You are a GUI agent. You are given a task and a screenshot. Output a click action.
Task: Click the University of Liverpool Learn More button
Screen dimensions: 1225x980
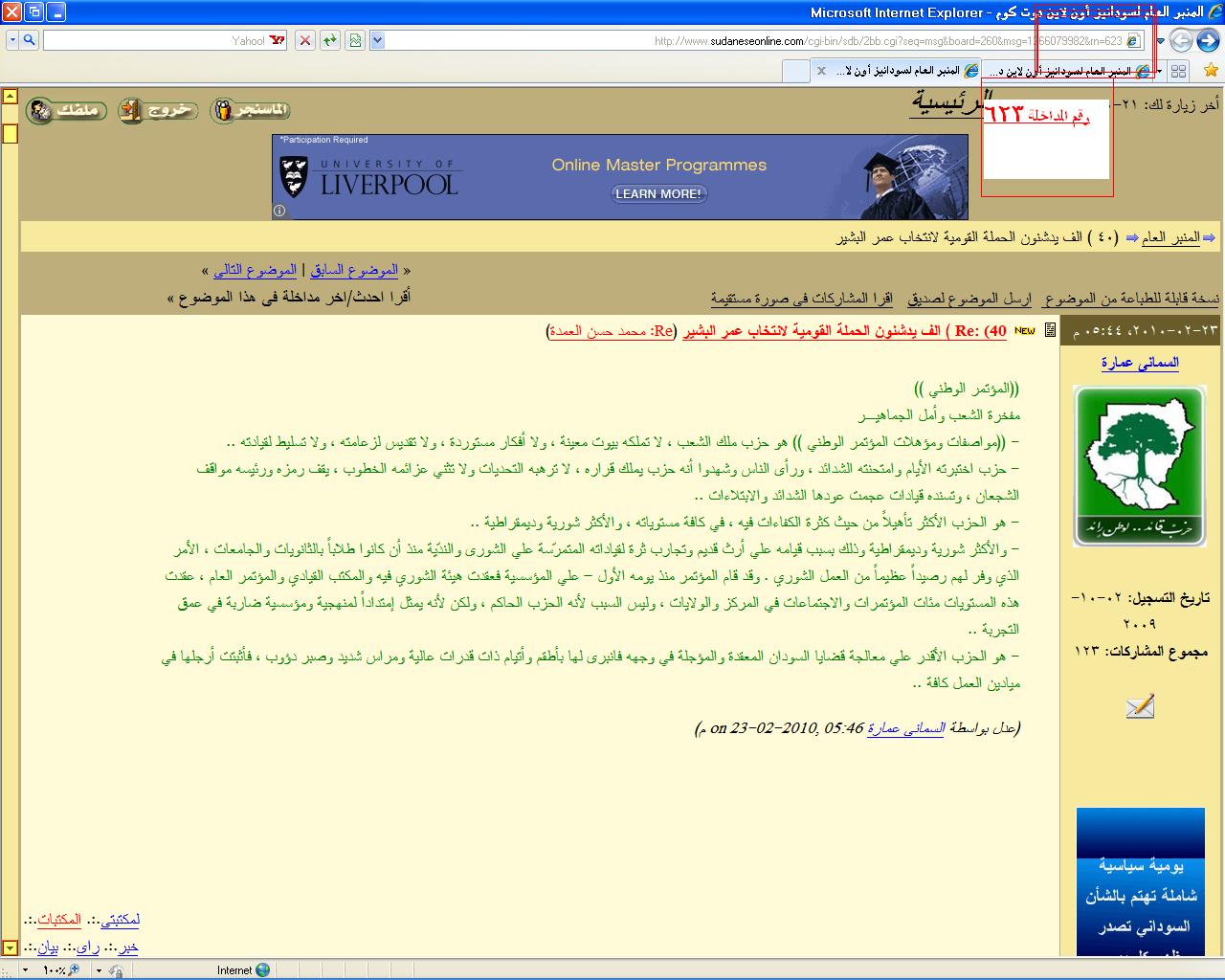click(658, 194)
